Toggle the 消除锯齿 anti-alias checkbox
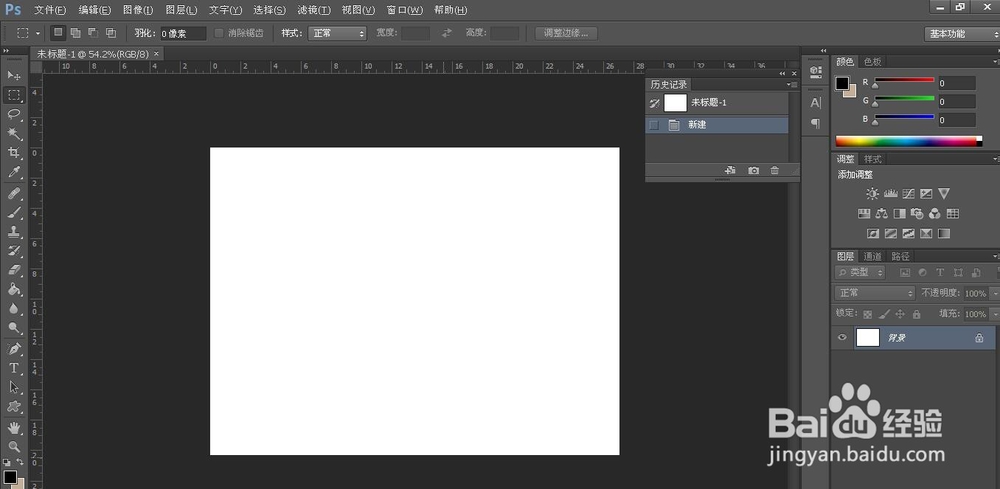 (219, 33)
